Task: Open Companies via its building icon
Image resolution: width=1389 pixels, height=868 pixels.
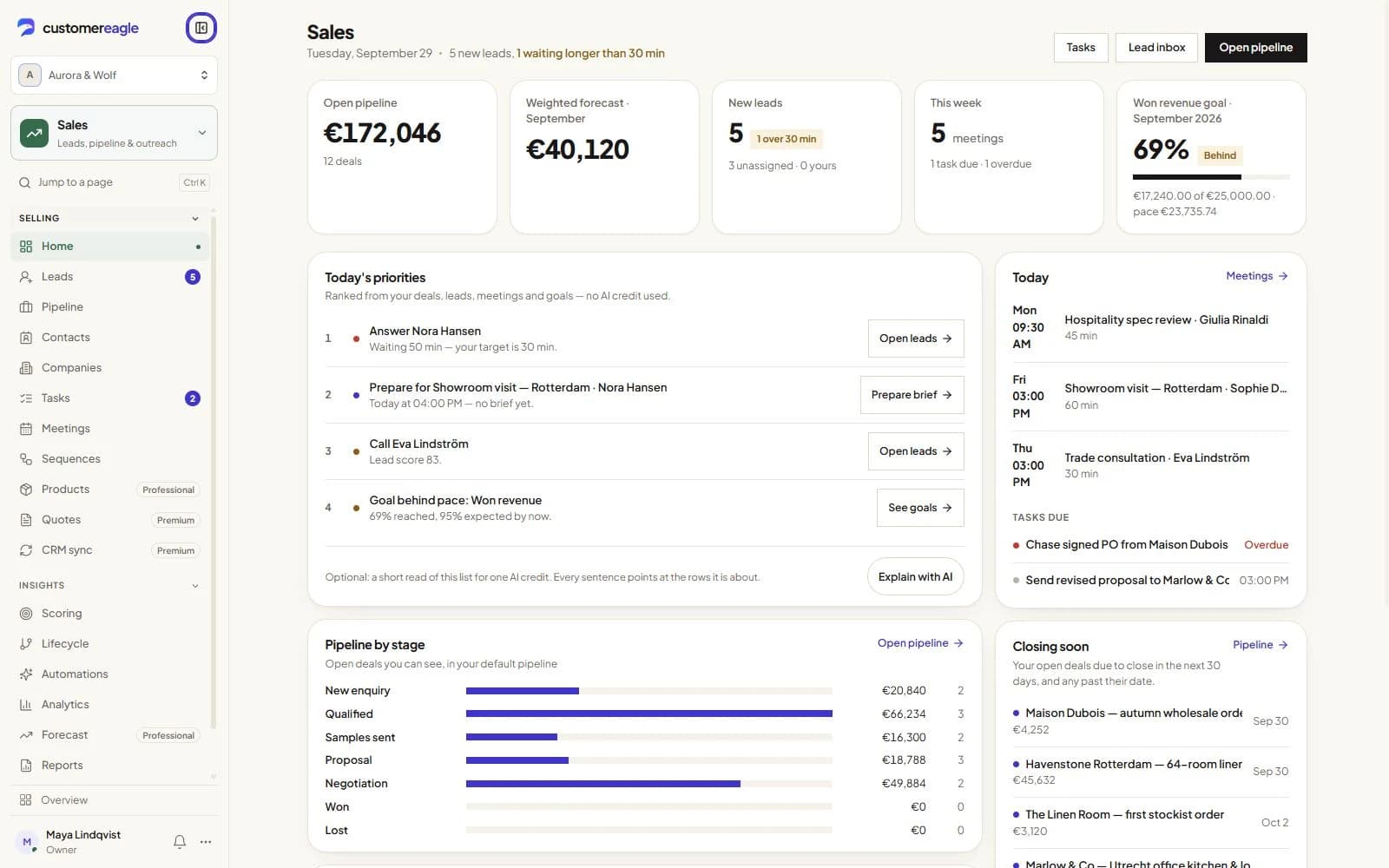Action: 26,368
